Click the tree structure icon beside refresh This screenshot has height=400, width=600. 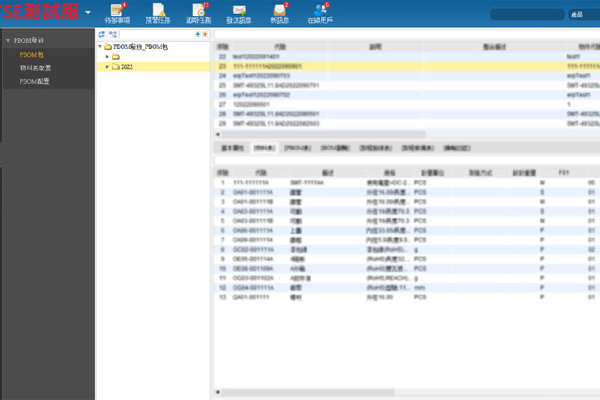click(x=112, y=34)
